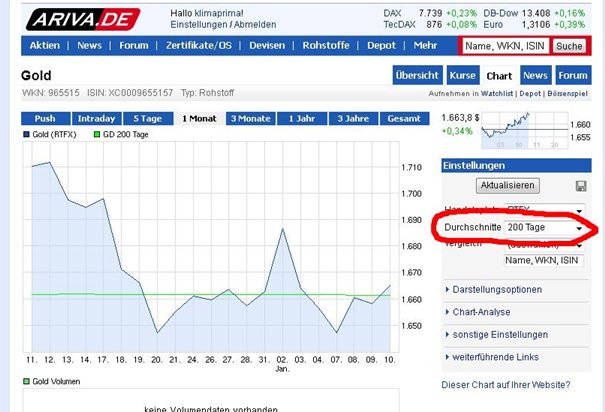Switch to the Gold Forum tab
Viewport: 605px width, 412px height.
[x=573, y=75]
